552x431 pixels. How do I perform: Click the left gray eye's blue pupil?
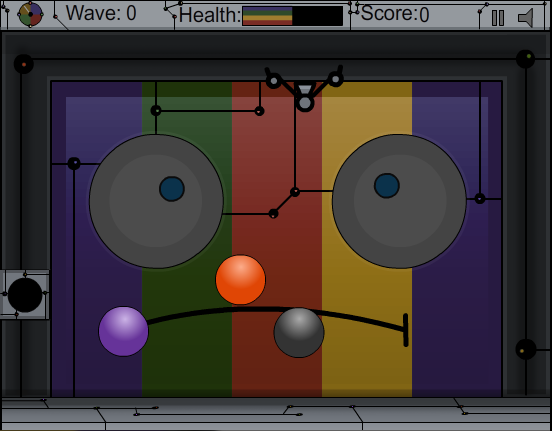tap(172, 189)
